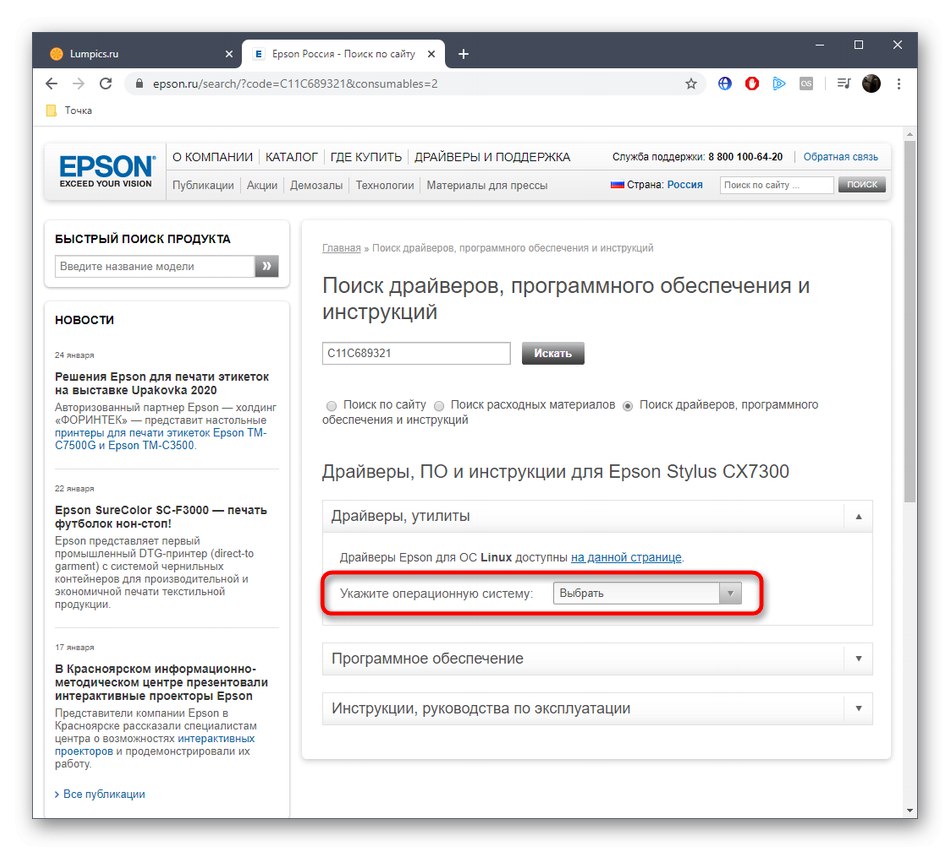
Task: Change country via Россия link
Action: (685, 185)
